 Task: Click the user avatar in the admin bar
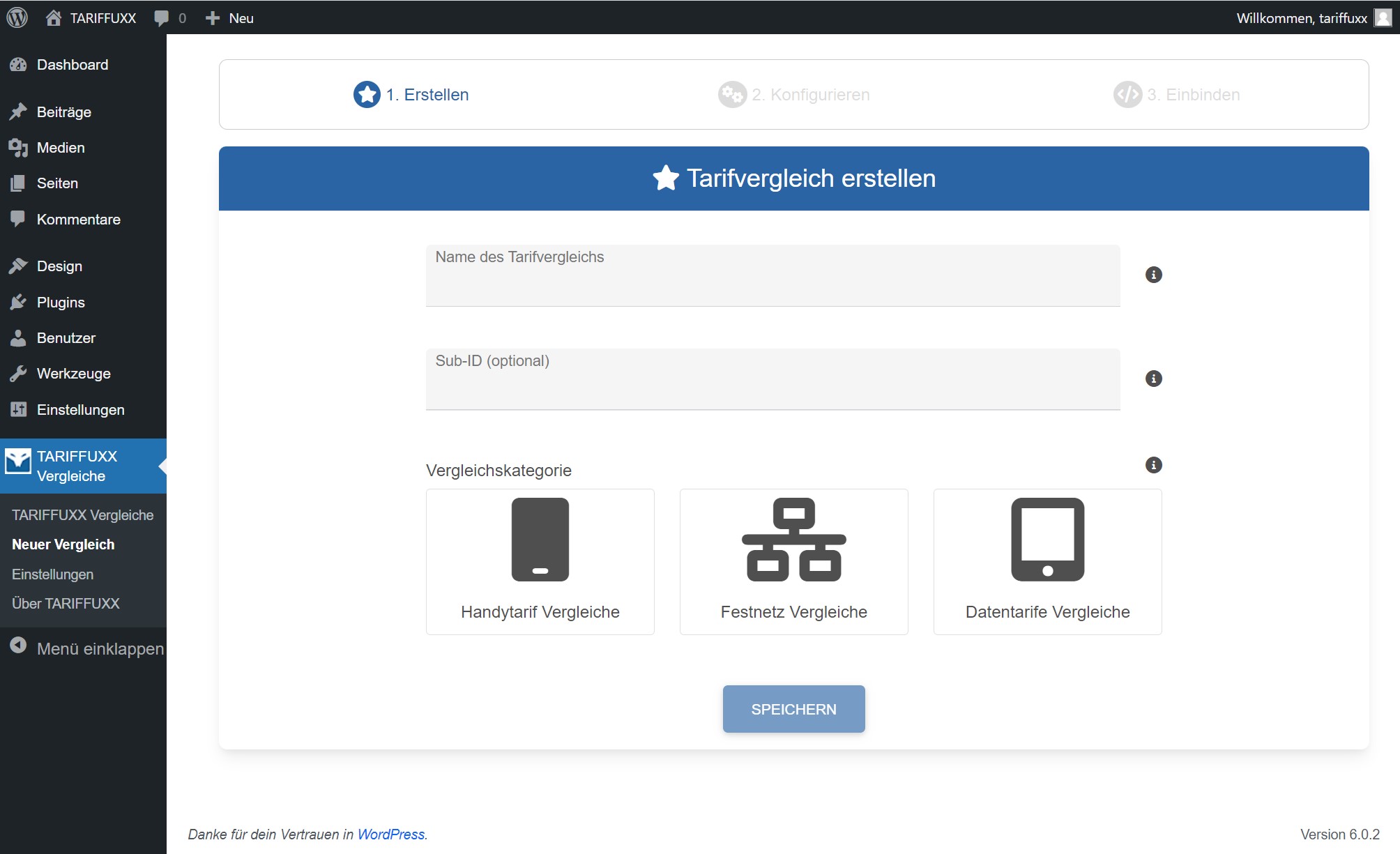[1383, 17]
